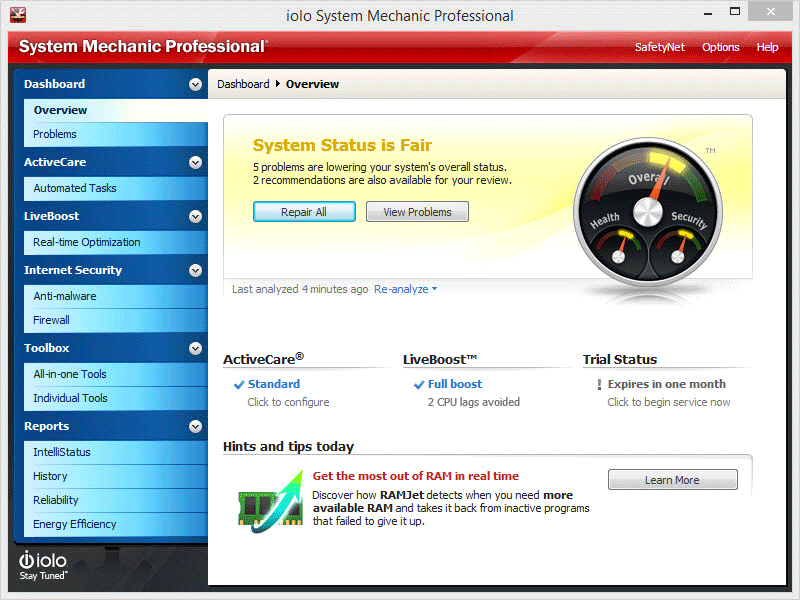
Task: Click the RAM chip hint icon
Action: (x=270, y=502)
